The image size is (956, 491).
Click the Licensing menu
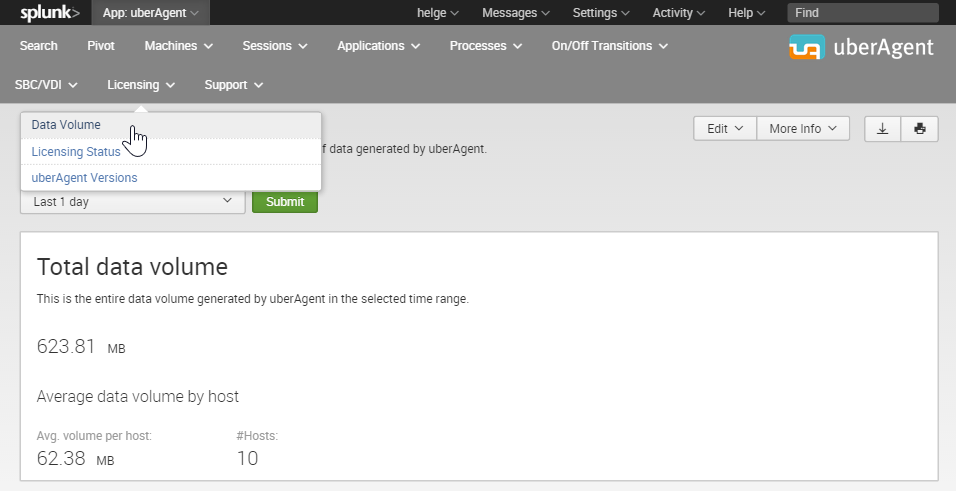(141, 85)
